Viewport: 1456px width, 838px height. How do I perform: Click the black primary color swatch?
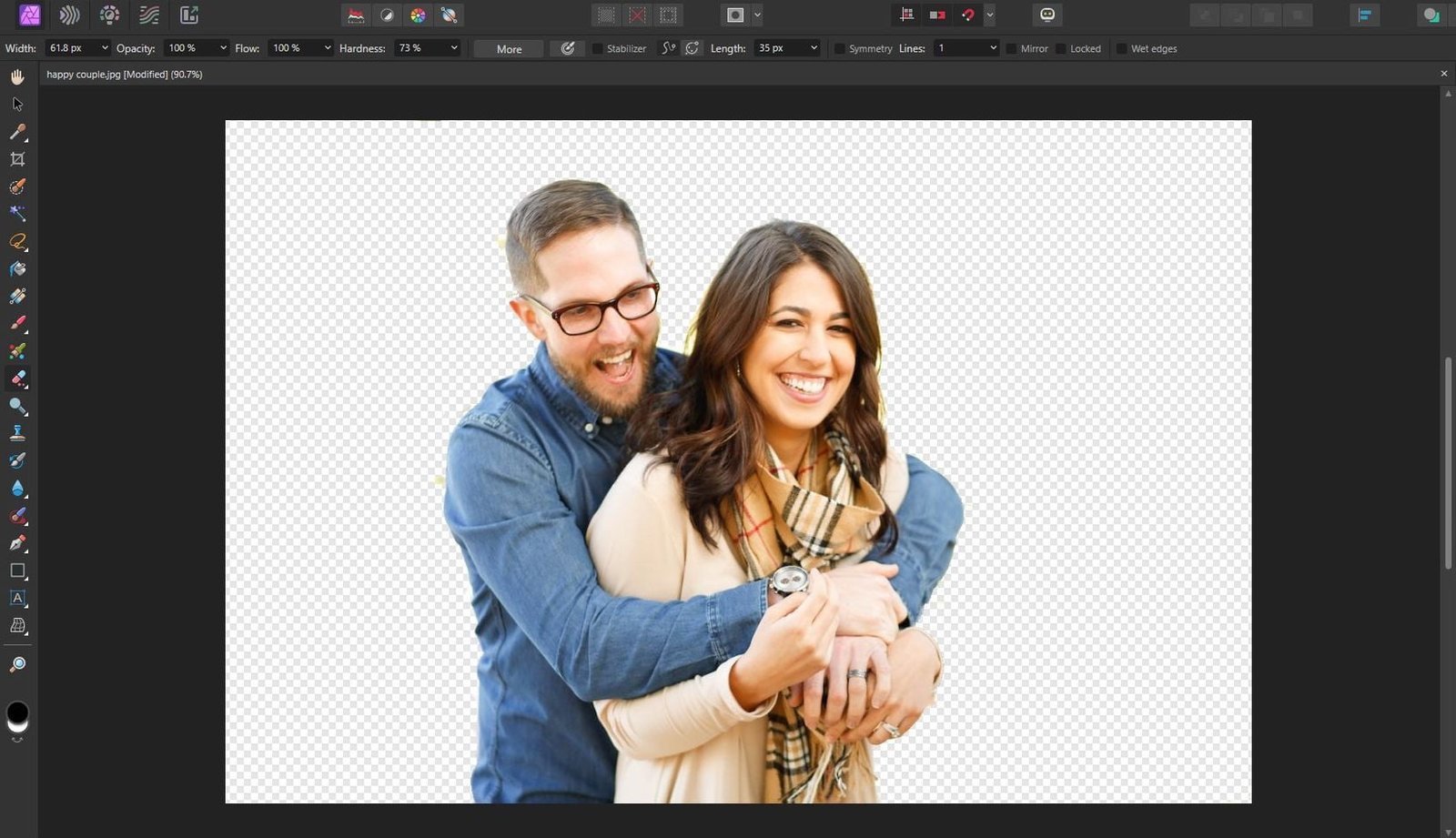coord(17,711)
